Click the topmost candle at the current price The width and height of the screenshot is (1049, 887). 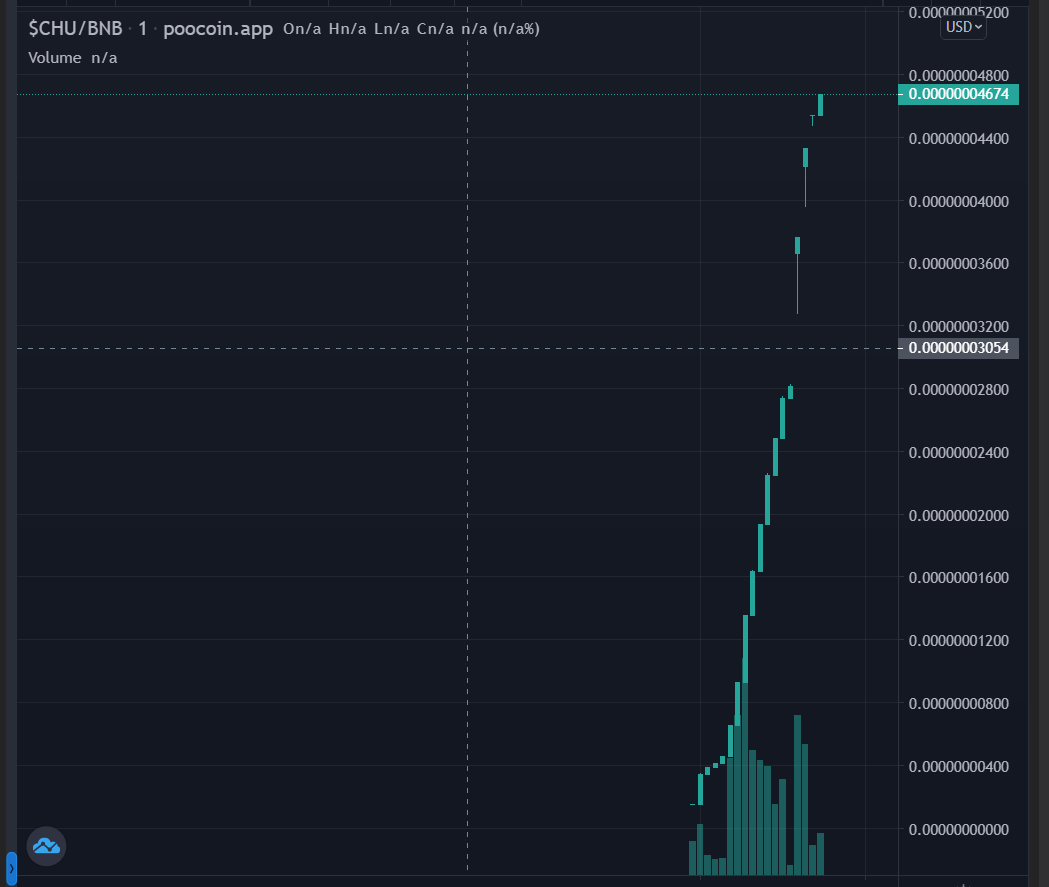[820, 105]
